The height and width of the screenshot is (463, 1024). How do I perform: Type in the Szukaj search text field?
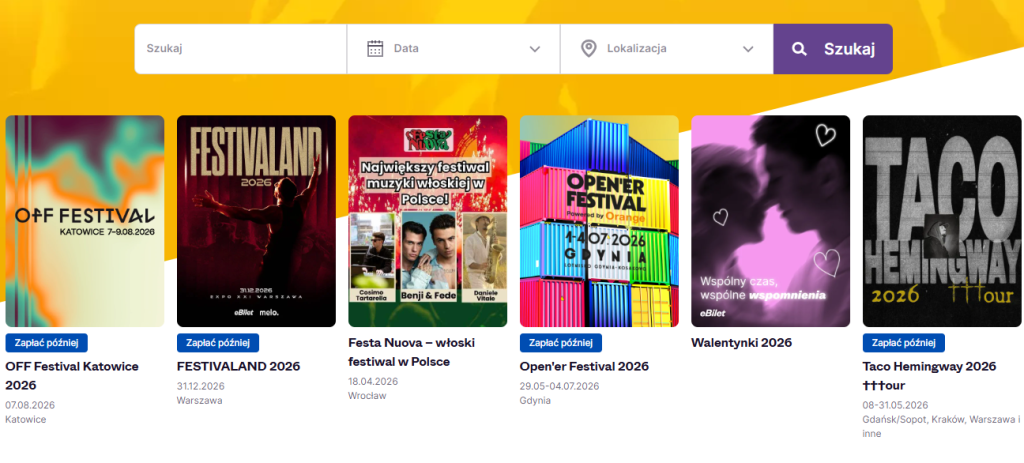pyautogui.click(x=240, y=48)
